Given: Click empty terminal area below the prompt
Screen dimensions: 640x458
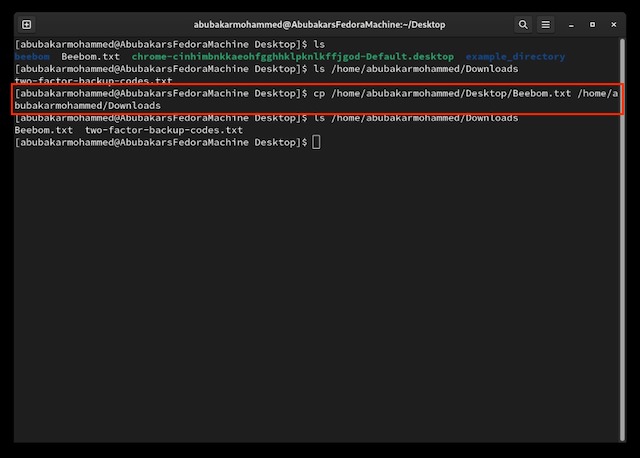Looking at the screenshot, I should click(x=320, y=300).
